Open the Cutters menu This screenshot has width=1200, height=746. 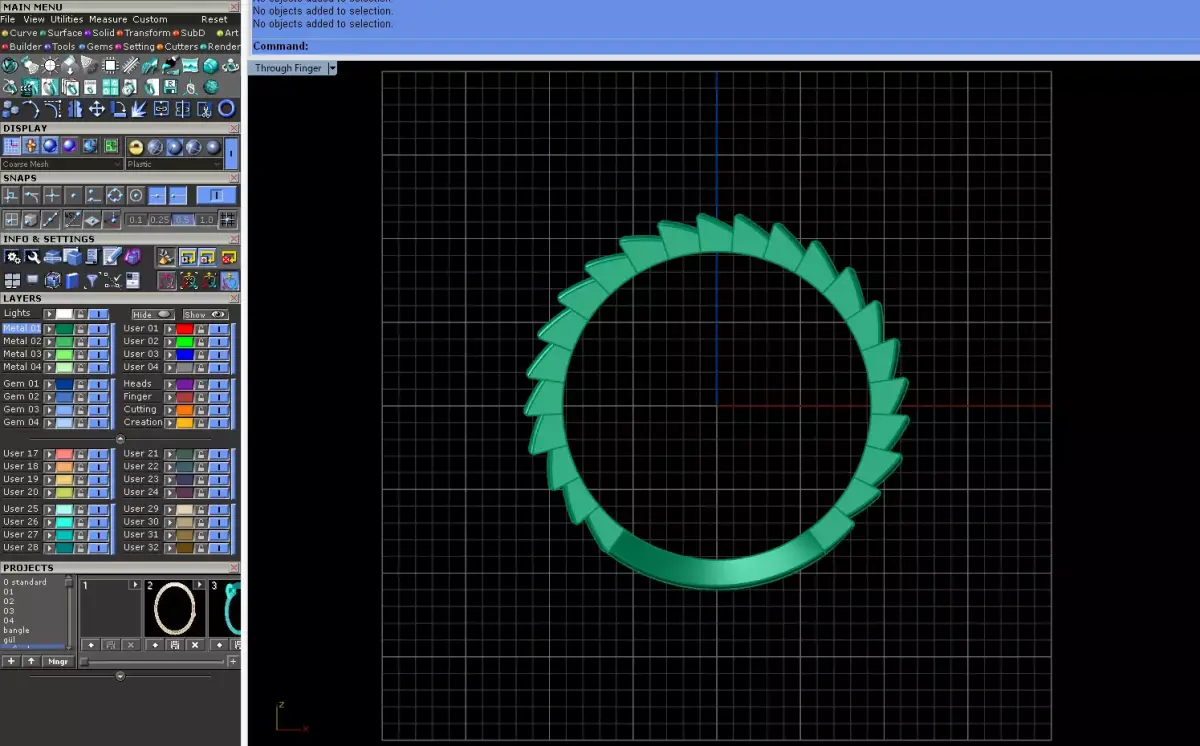click(x=181, y=46)
